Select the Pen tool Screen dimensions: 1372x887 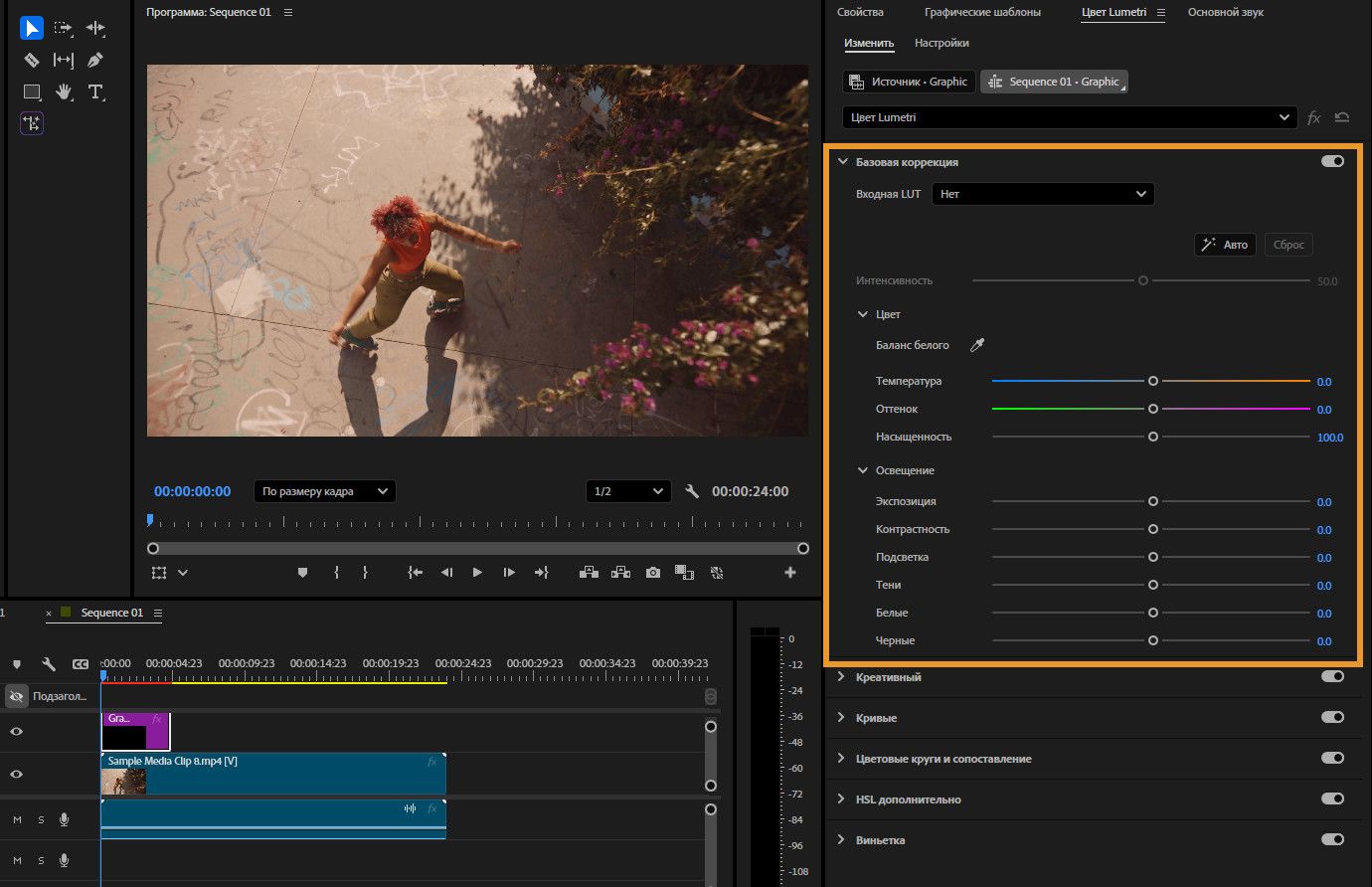(x=95, y=60)
